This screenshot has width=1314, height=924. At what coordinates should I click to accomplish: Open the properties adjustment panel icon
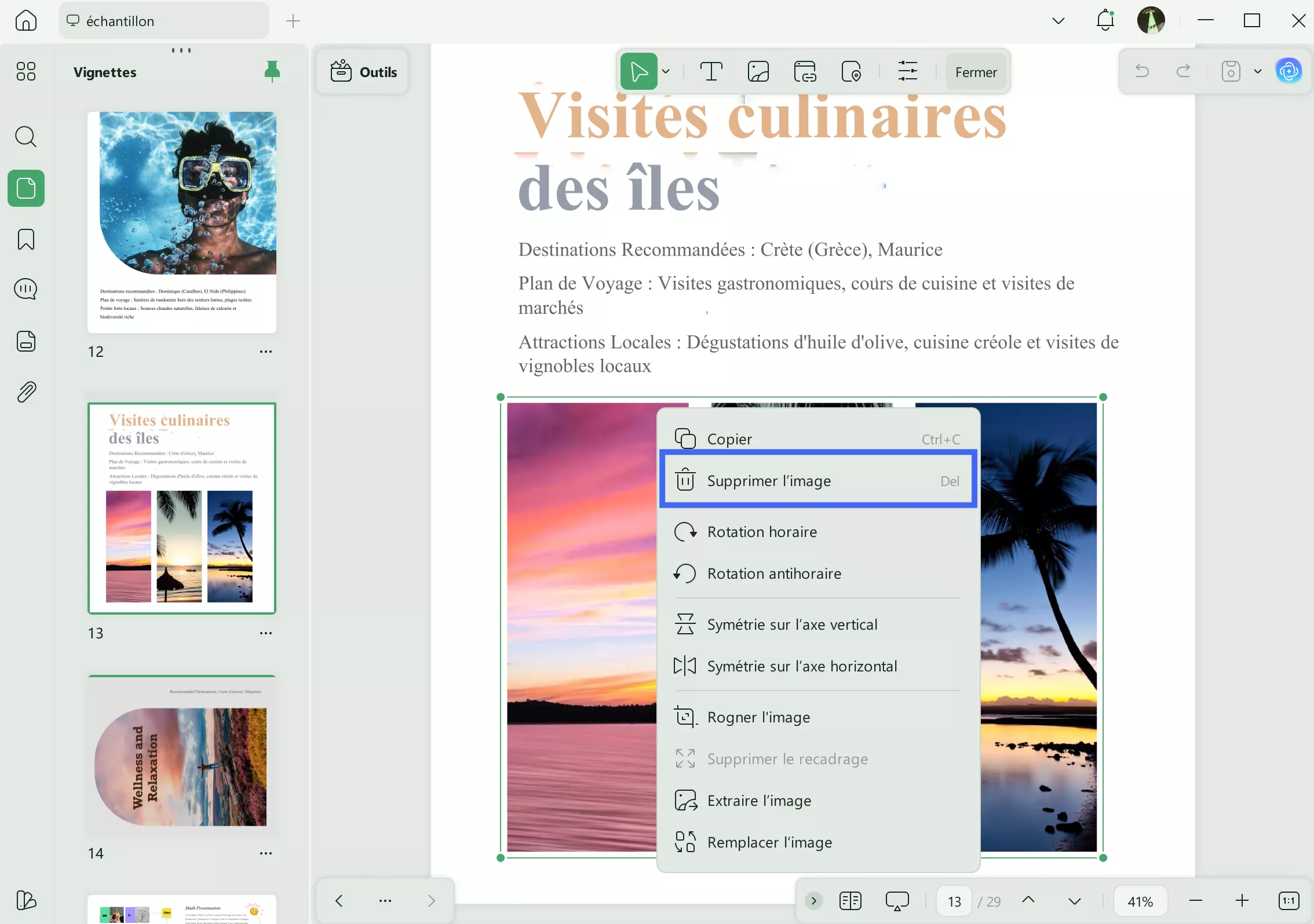click(x=907, y=71)
